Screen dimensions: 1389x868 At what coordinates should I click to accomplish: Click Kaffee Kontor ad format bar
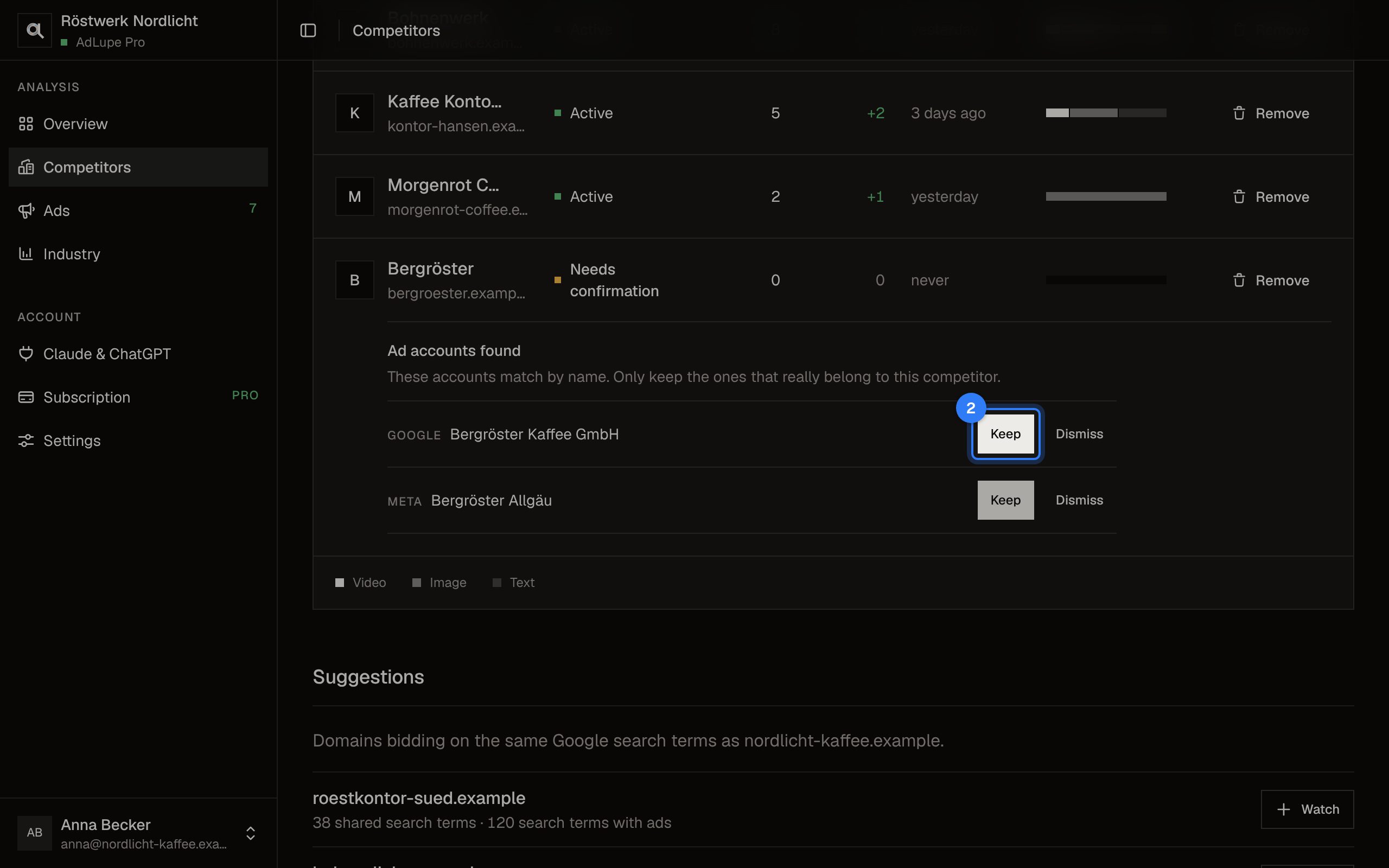coord(1105,113)
